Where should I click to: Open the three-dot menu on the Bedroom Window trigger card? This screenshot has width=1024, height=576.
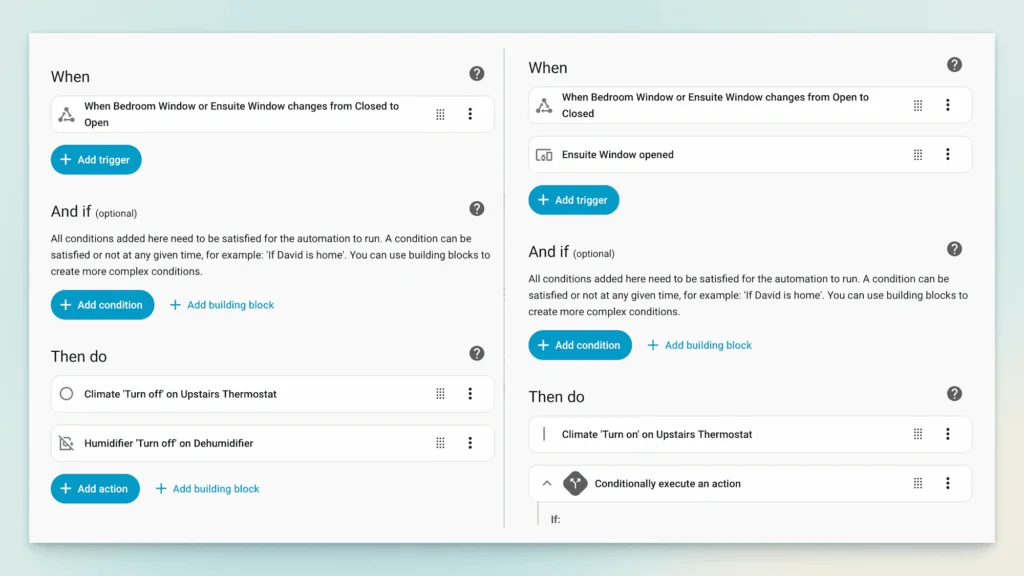tap(470, 113)
